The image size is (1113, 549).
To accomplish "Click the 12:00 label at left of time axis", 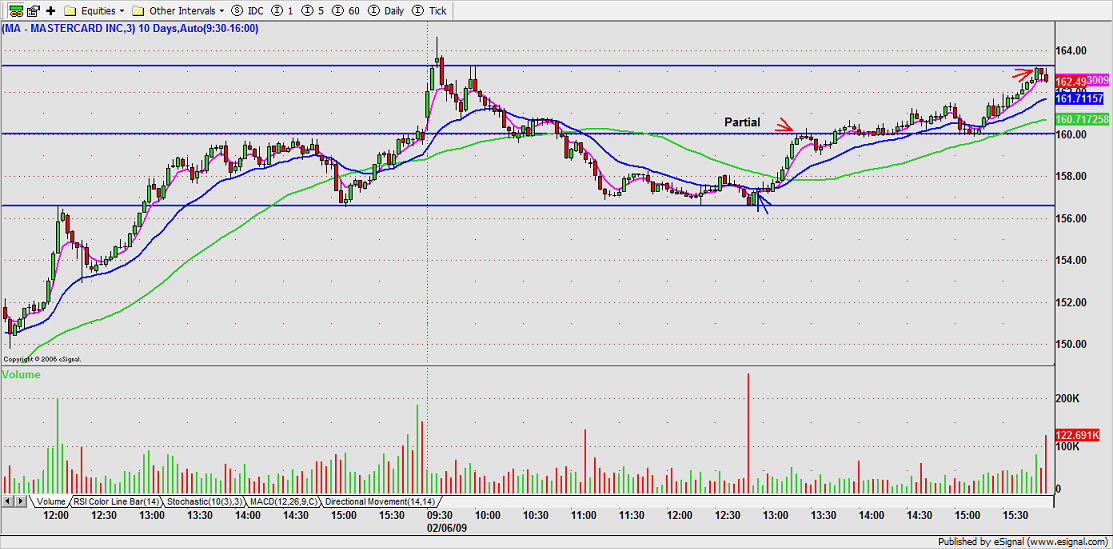I will (57, 516).
